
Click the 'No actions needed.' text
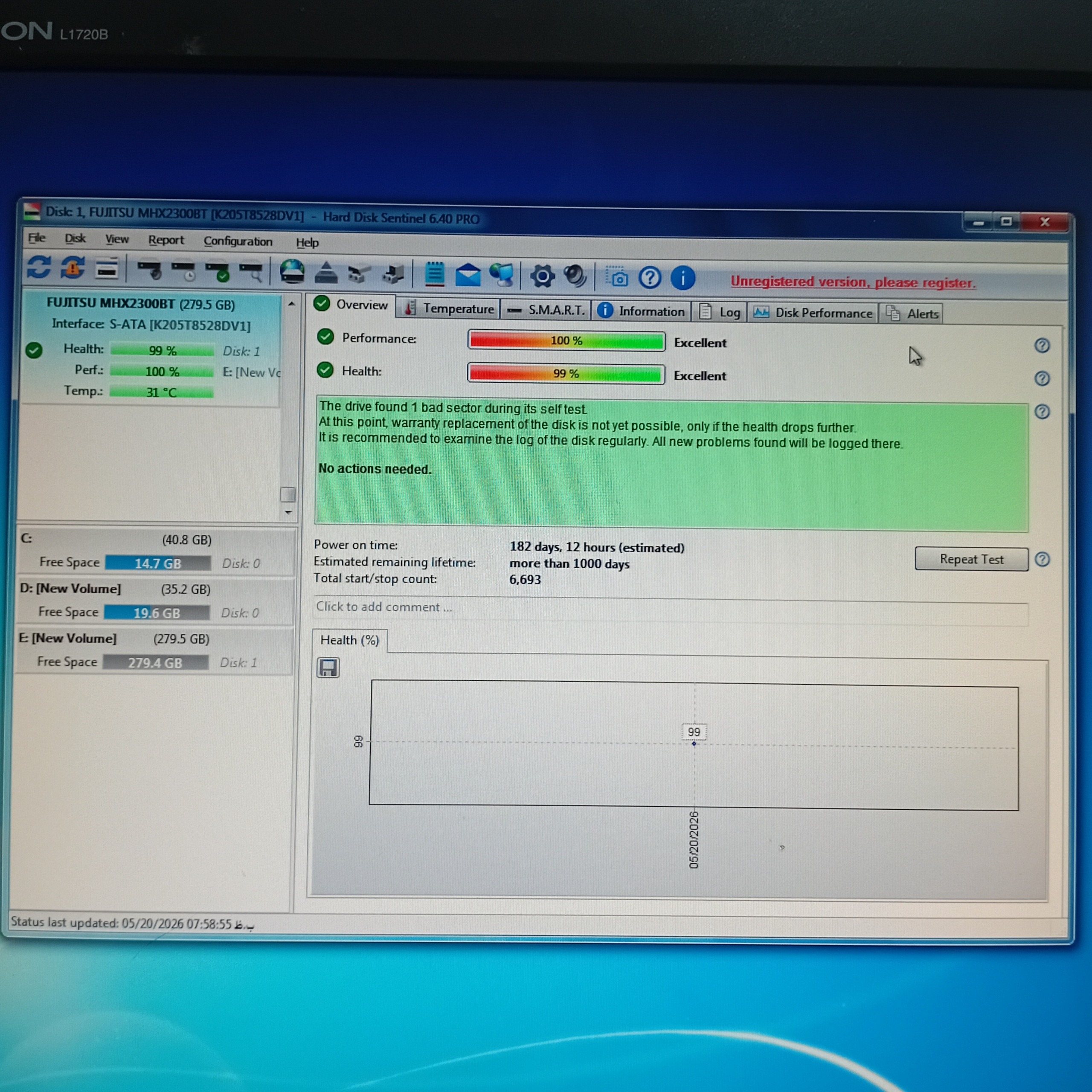(375, 468)
